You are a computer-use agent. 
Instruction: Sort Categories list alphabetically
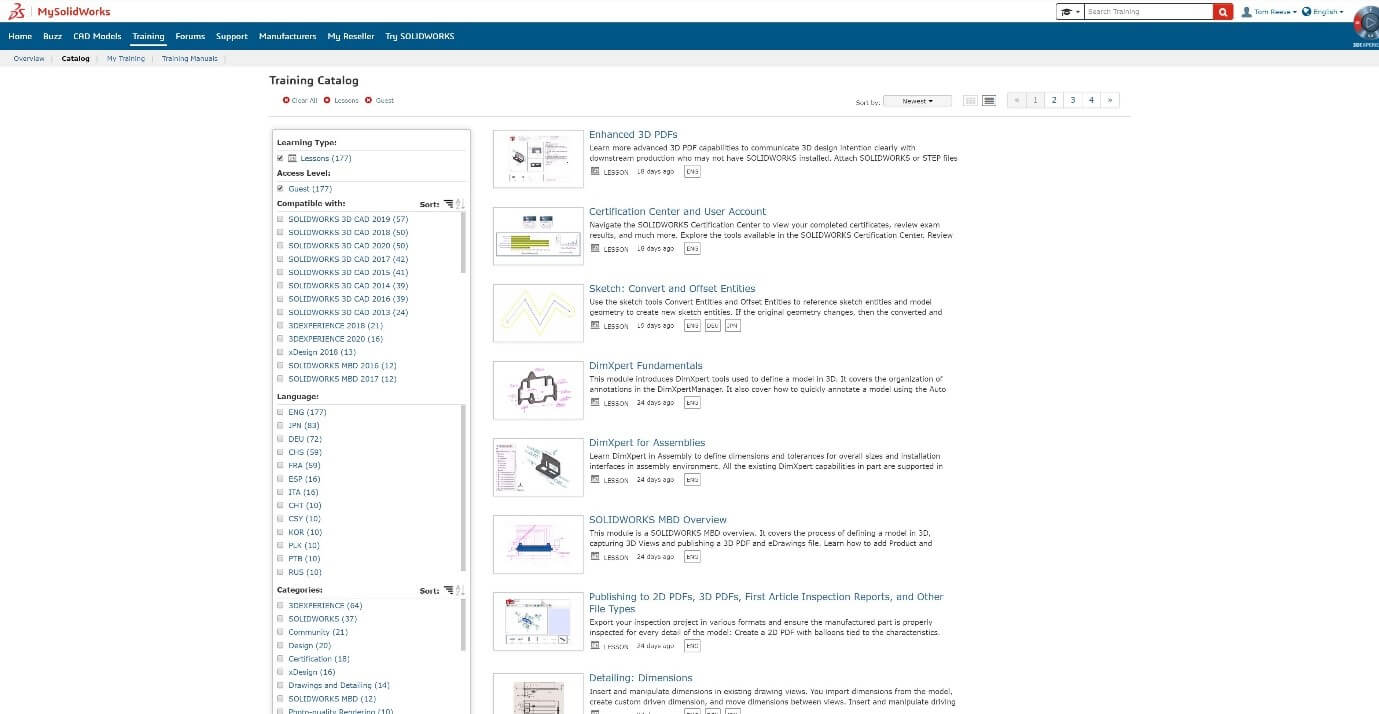click(460, 591)
